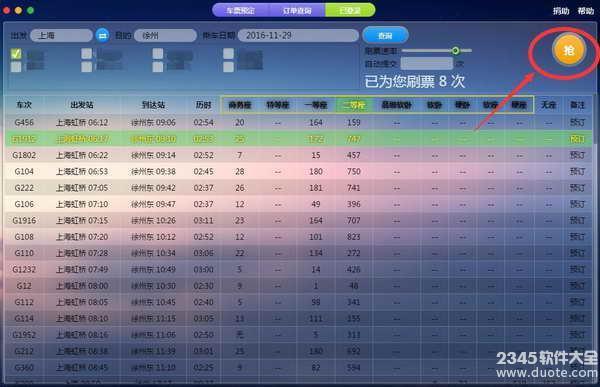Click the green maximize window dot
Screen dimensions: 600x387
(x=31, y=10)
